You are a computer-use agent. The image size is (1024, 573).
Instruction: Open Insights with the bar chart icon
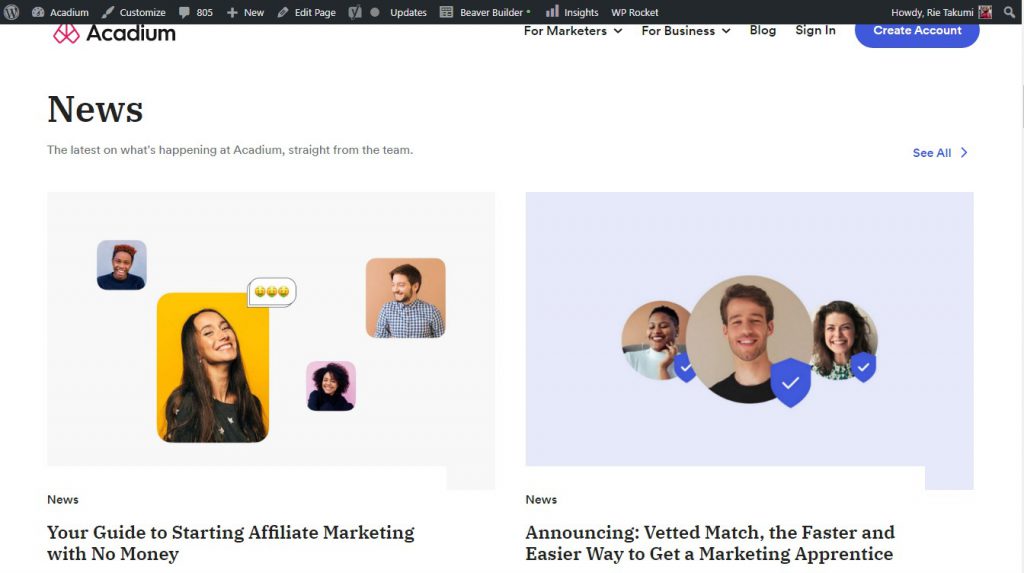click(x=572, y=12)
